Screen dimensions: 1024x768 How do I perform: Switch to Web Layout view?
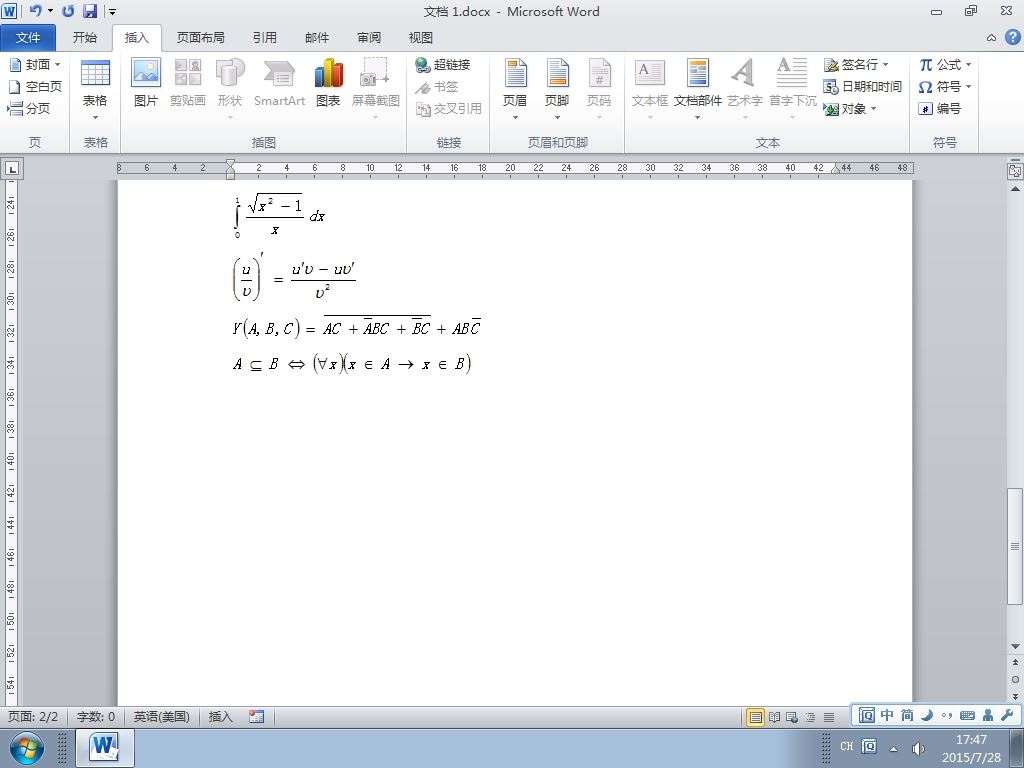[792, 717]
